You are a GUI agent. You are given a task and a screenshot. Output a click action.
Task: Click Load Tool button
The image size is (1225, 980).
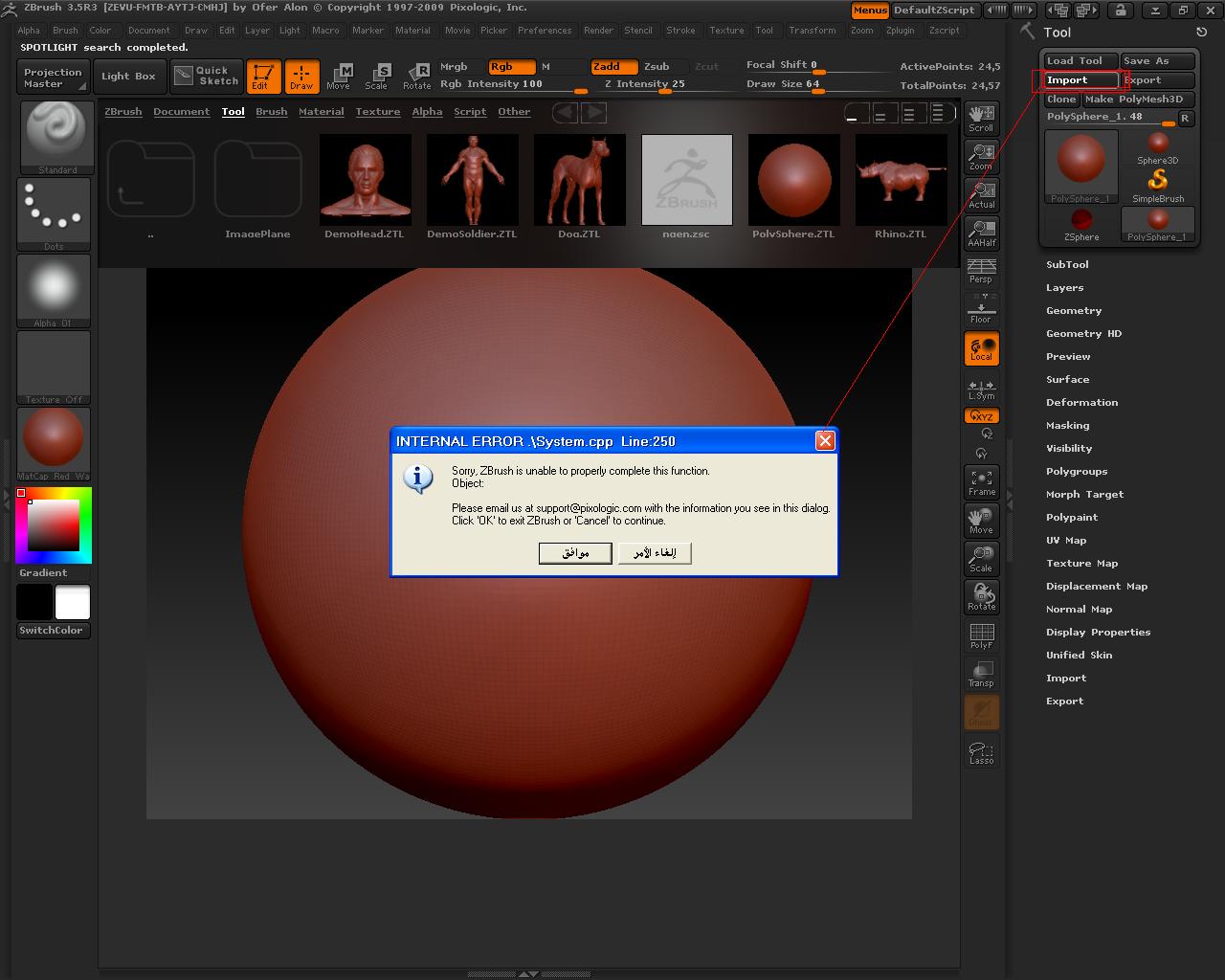pos(1080,60)
